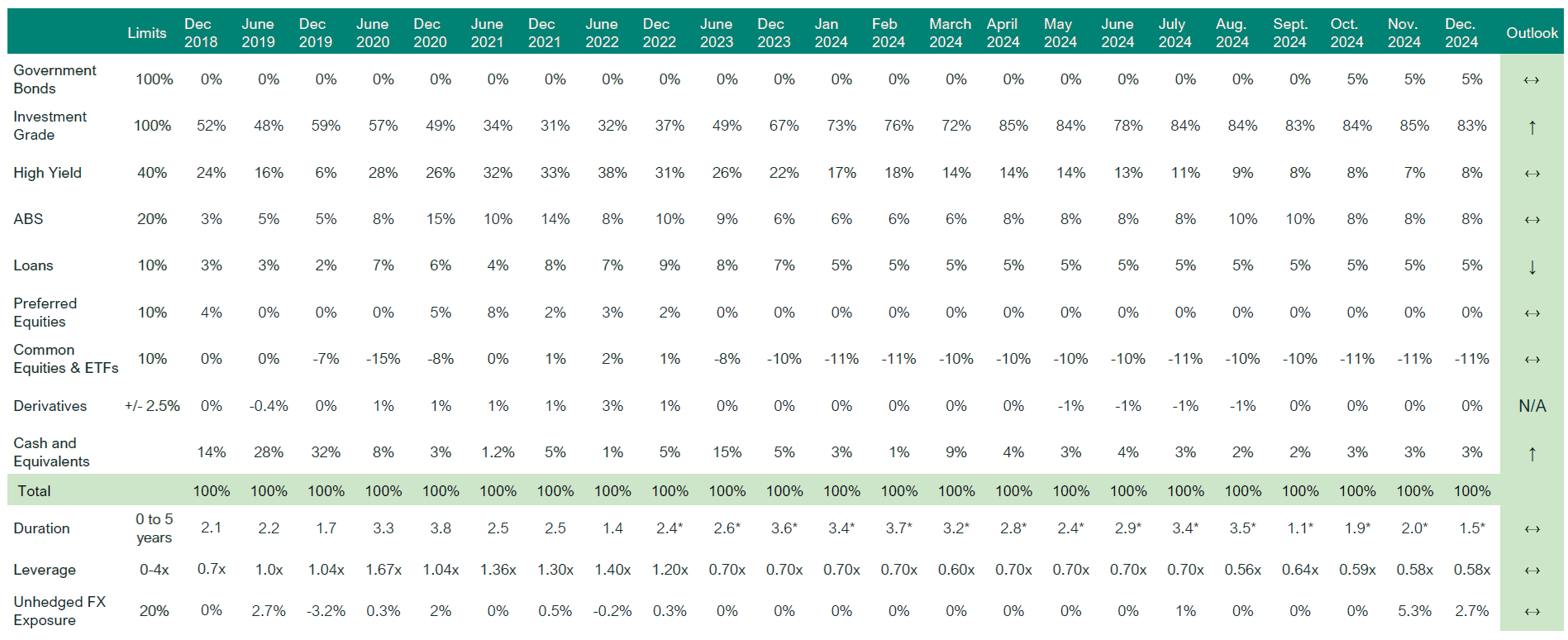Select the Limits column header
Screen dimensions: 1568x640
(x=146, y=33)
